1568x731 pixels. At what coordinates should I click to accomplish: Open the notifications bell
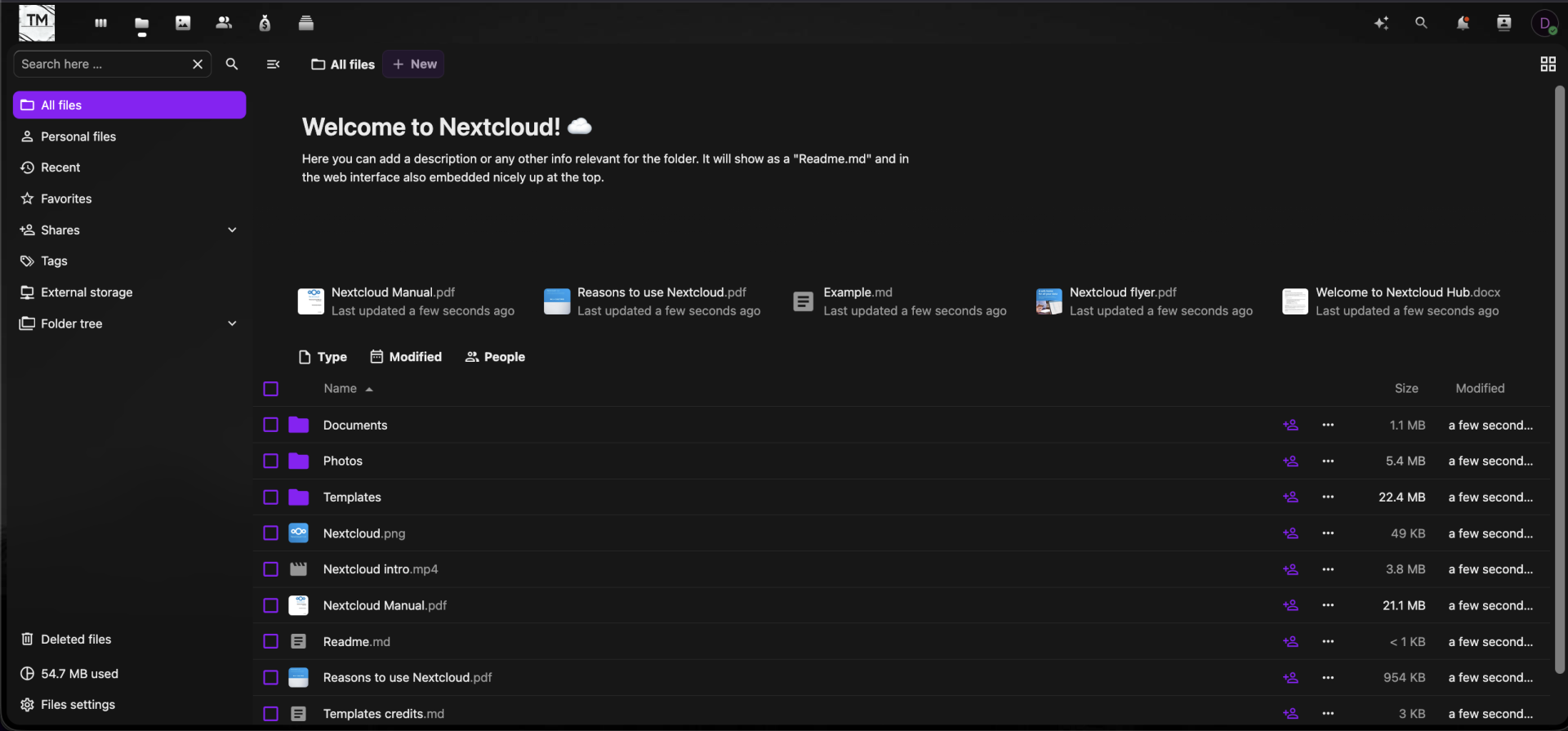(1463, 23)
